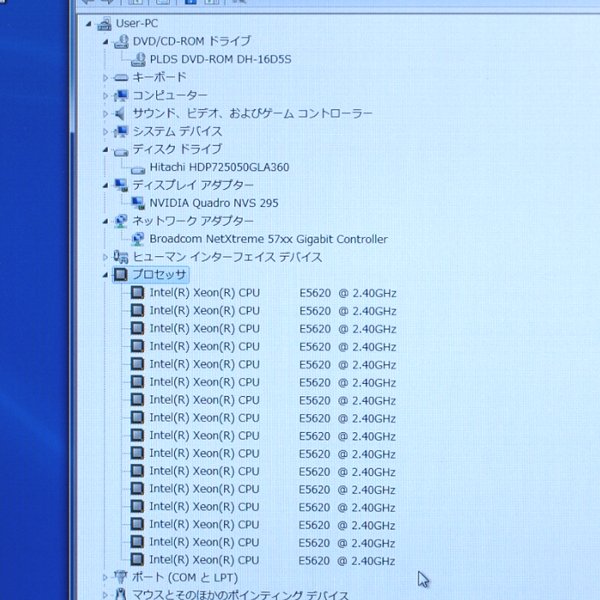Screen dimensions: 600x600
Task: Expand the マウス pointing devices node
Action: (105, 595)
